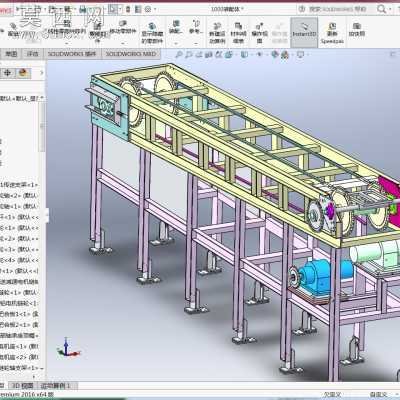The width and height of the screenshot is (400, 400).
Task: Open View Settings monitor icon
Action: tap(300, 54)
